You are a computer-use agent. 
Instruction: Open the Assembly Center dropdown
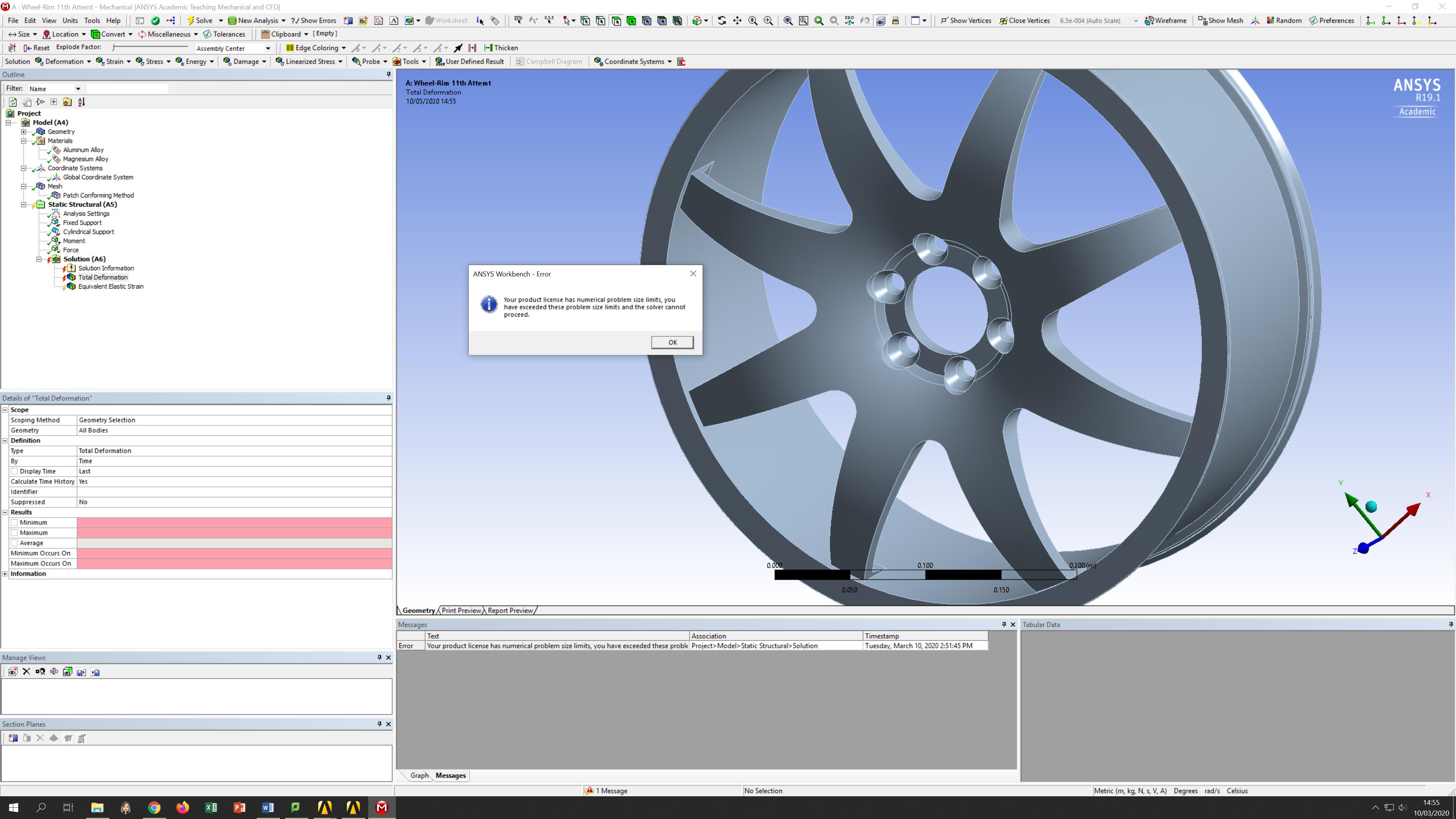point(233,48)
